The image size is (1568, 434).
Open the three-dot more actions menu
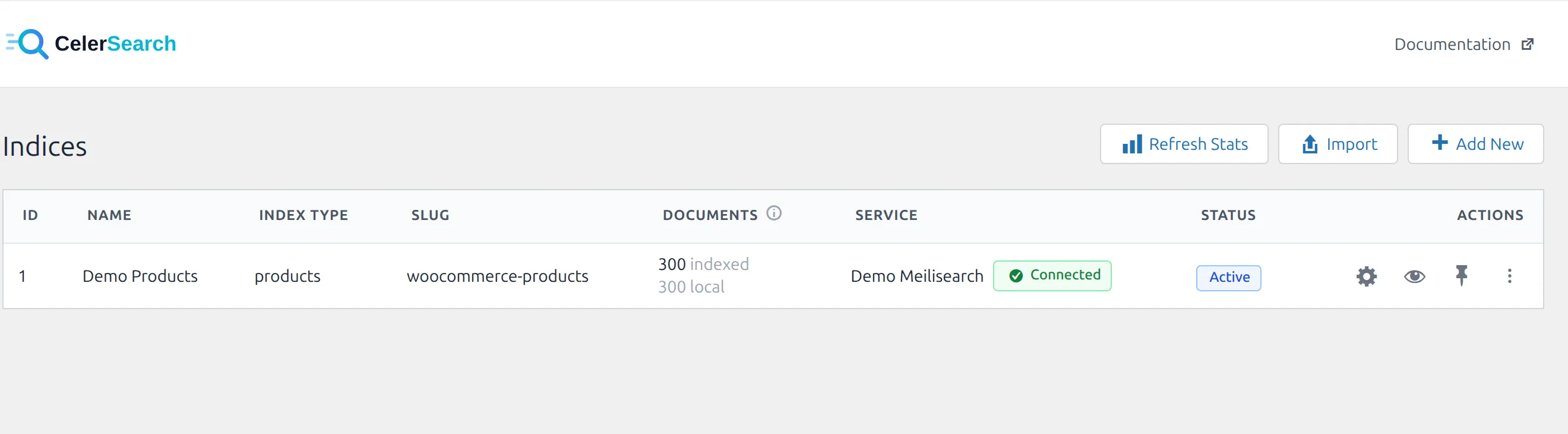[1509, 276]
